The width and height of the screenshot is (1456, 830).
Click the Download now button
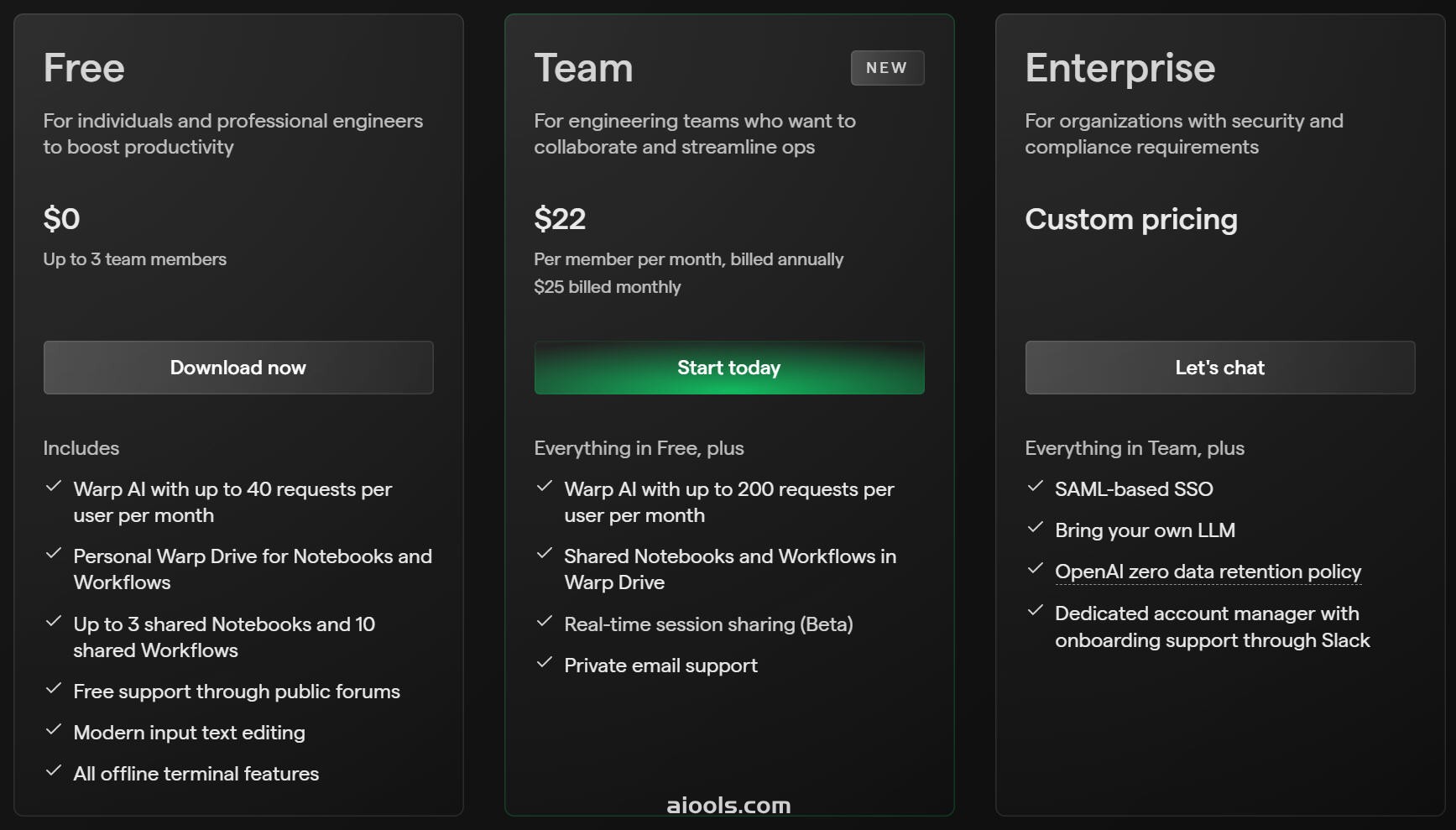tap(238, 368)
